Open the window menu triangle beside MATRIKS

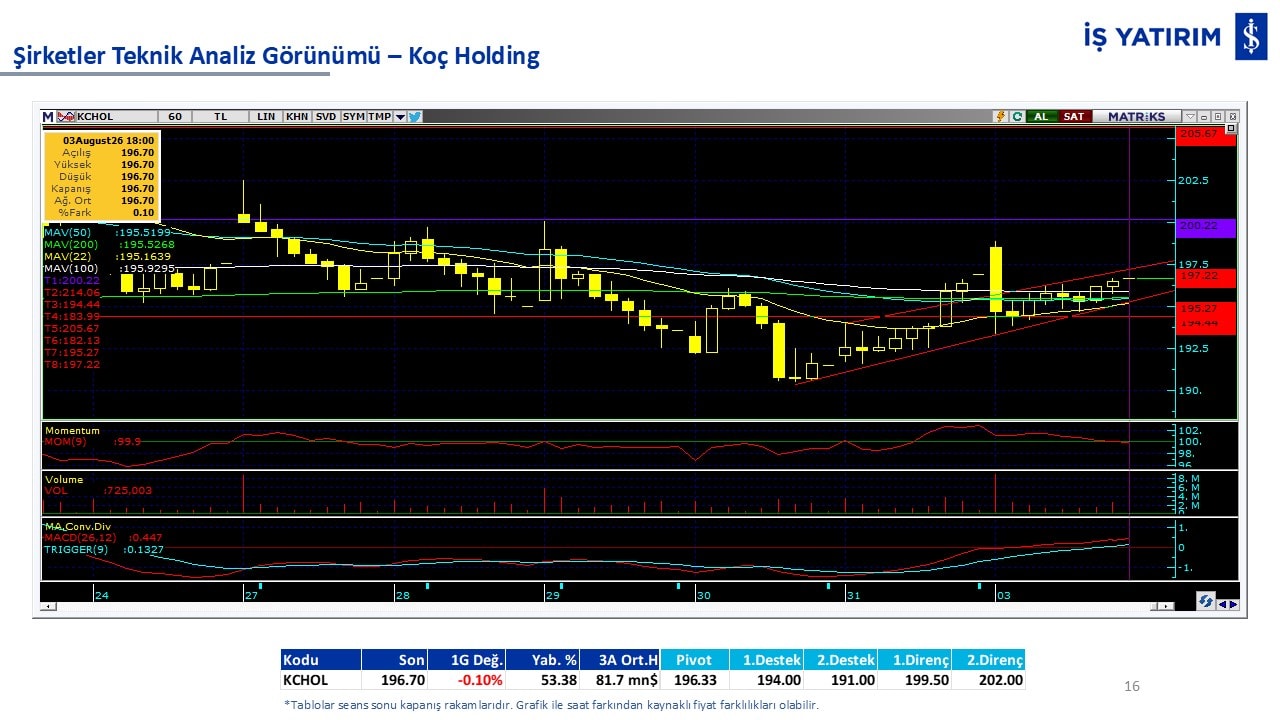coord(1189,116)
